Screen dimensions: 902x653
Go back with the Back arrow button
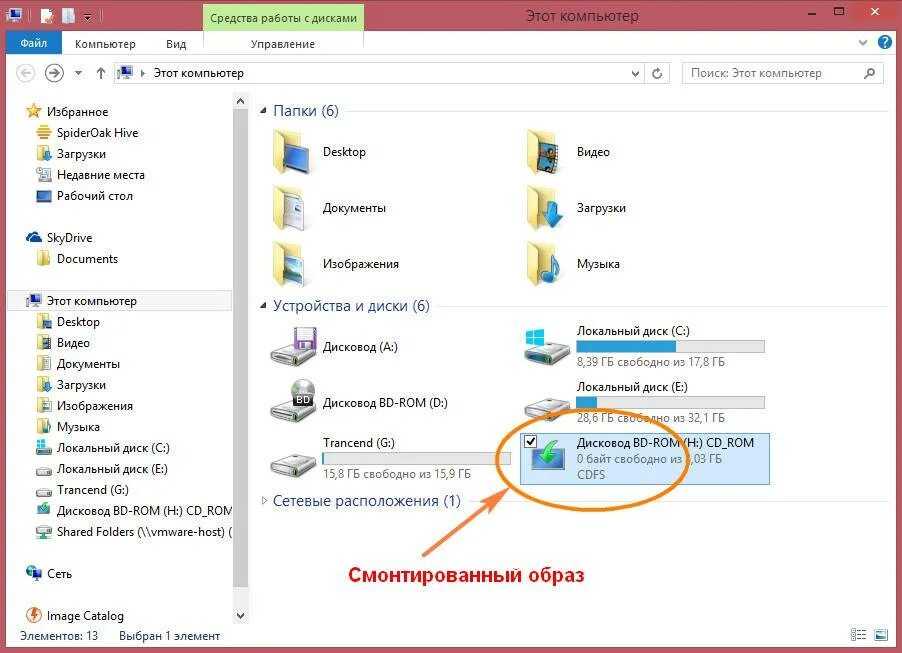tap(25, 73)
